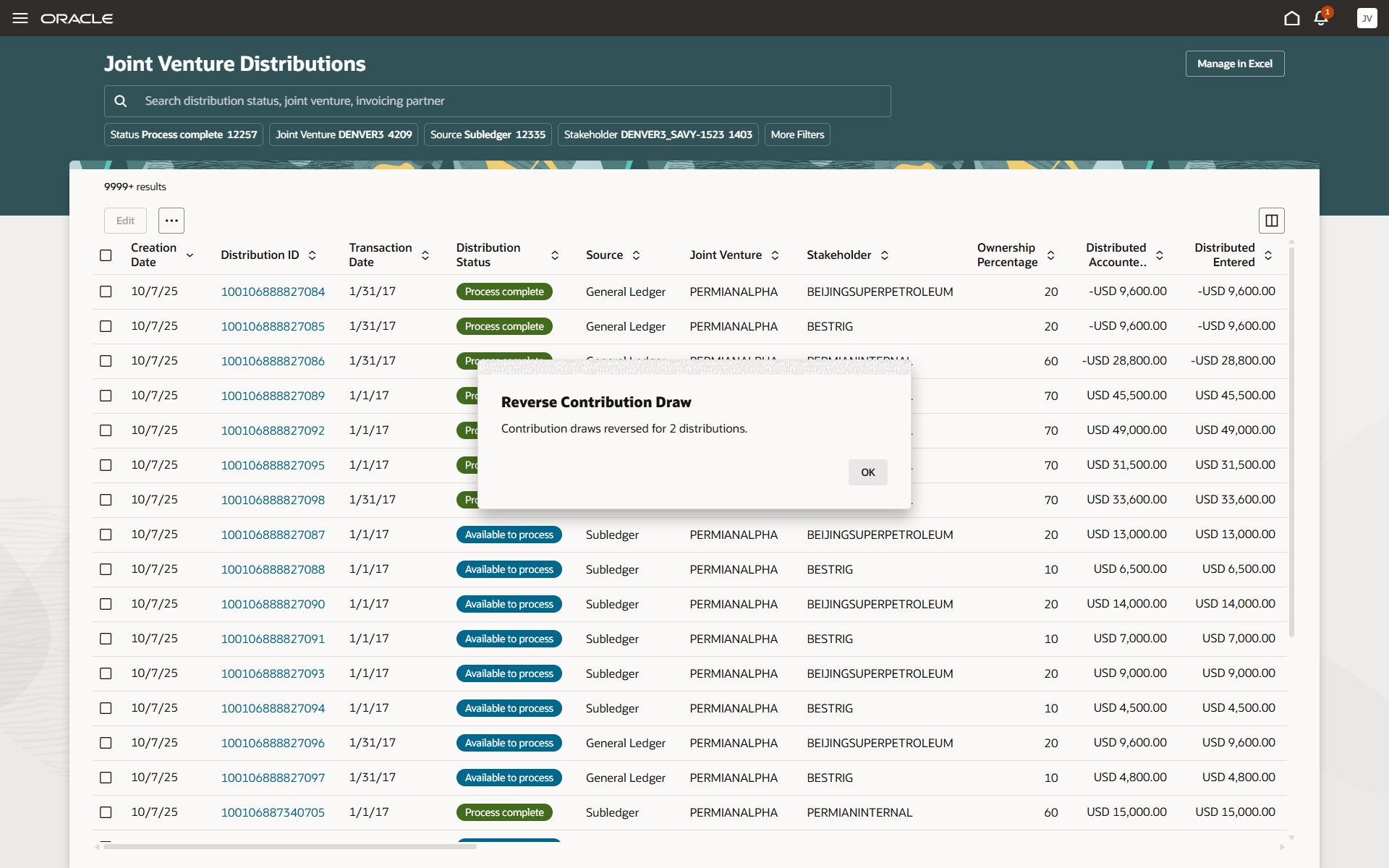
Task: Sort by Distribution ID arrows
Action: point(313,255)
